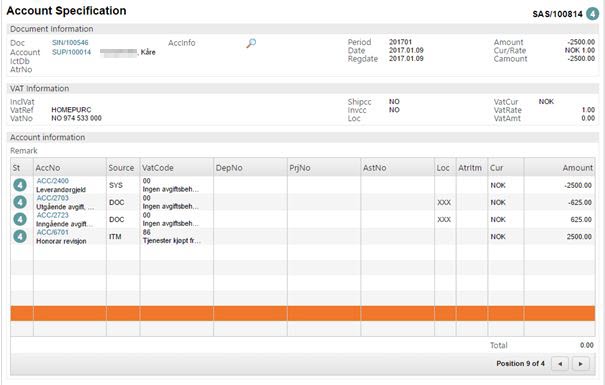Click the HOMEPURC VatRef value
Image resolution: width=605 pixels, height=385 pixels.
[71, 110]
